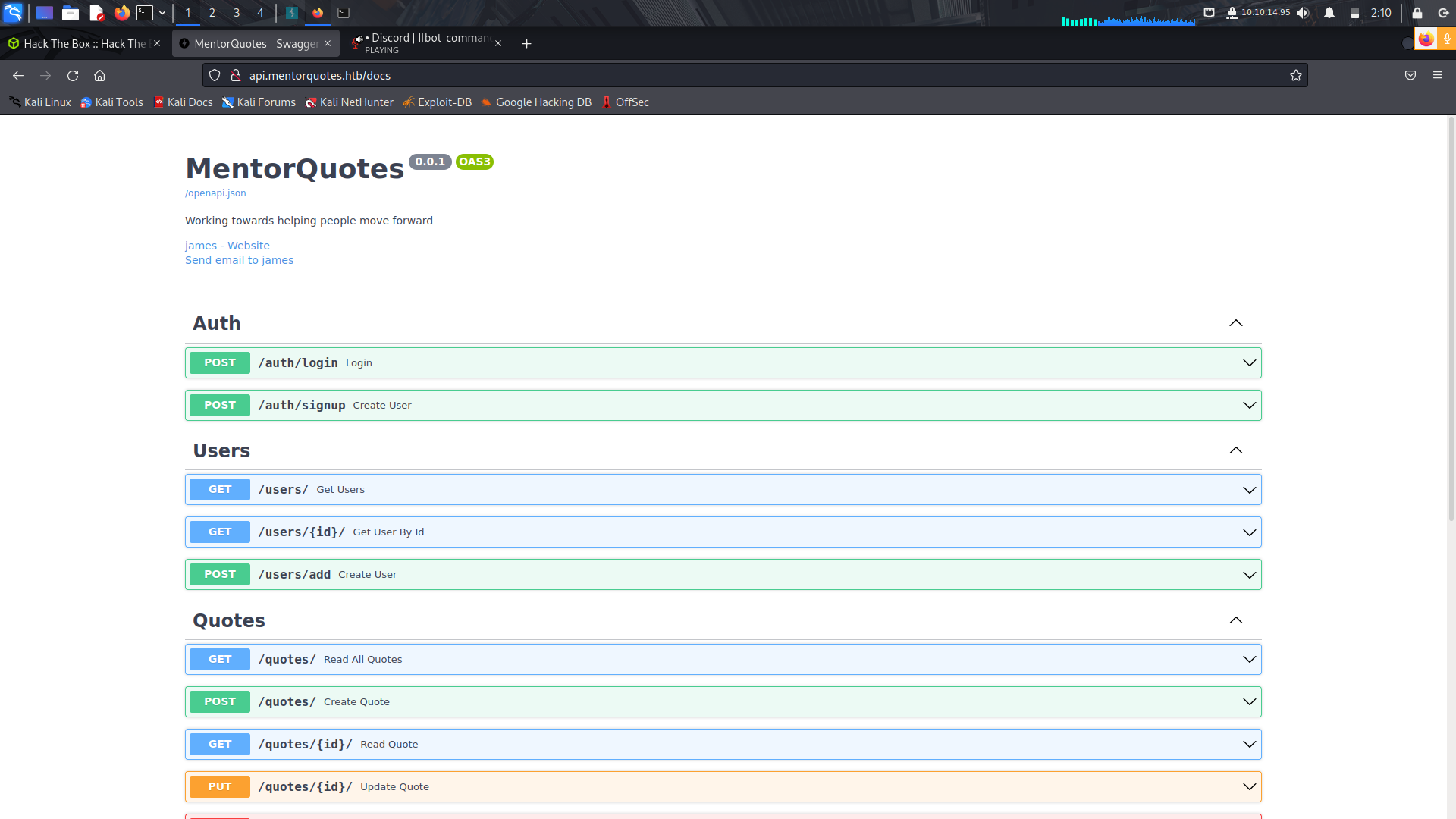Expand the GET /users/ operation
This screenshot has height=819, width=1456.
click(x=1250, y=489)
